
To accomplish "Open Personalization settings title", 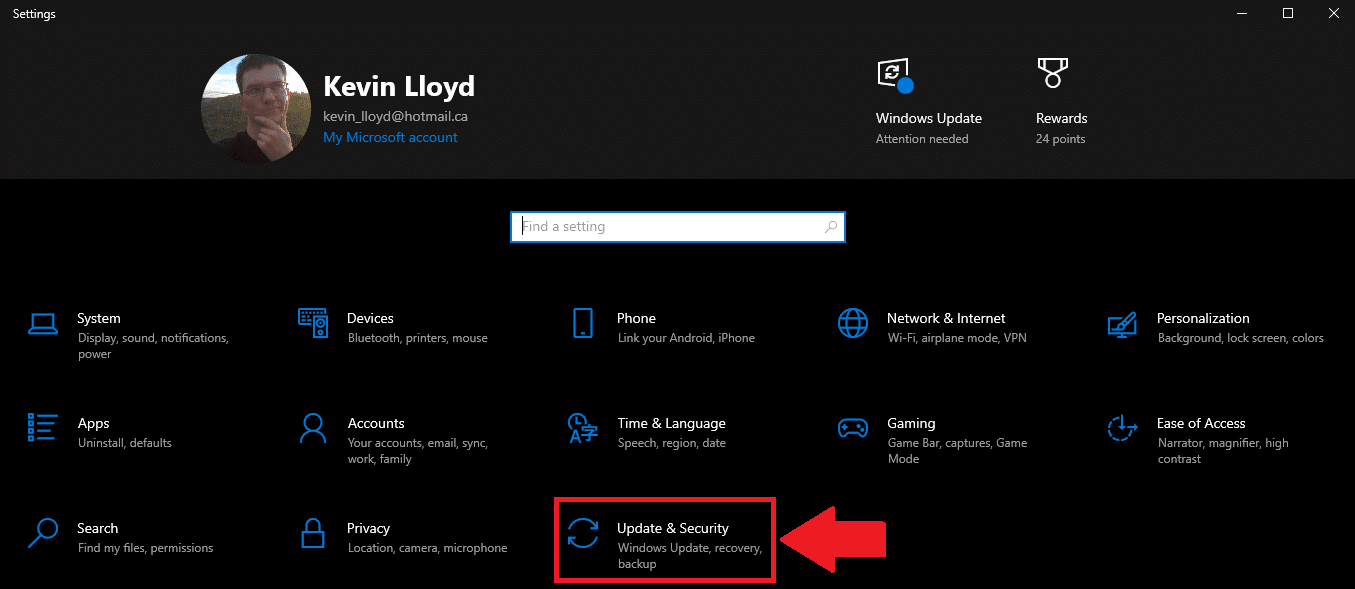I will [1203, 318].
